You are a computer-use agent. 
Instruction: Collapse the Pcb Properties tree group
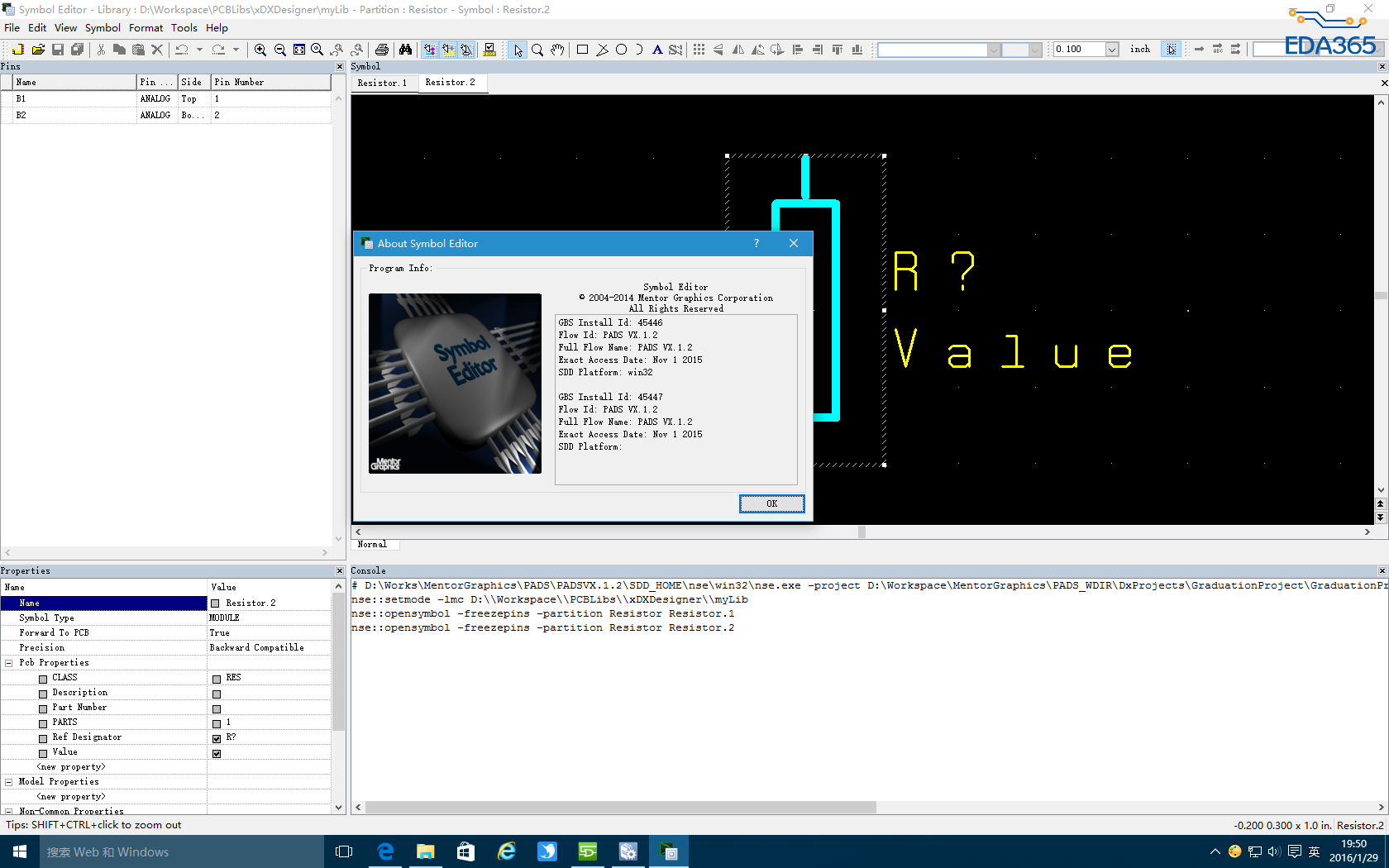click(9, 663)
